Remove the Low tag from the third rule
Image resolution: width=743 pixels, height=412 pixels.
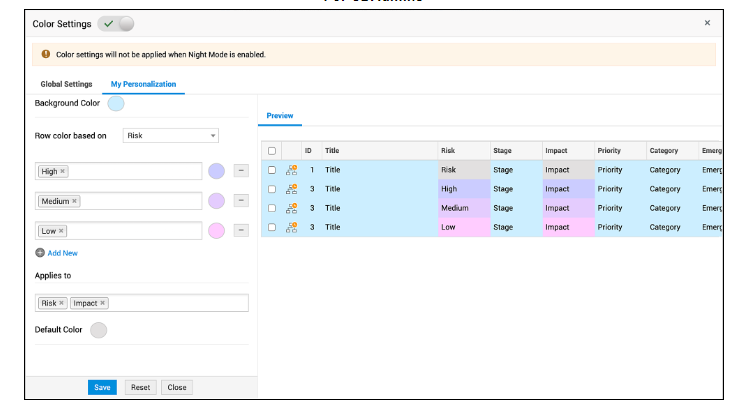click(x=62, y=231)
